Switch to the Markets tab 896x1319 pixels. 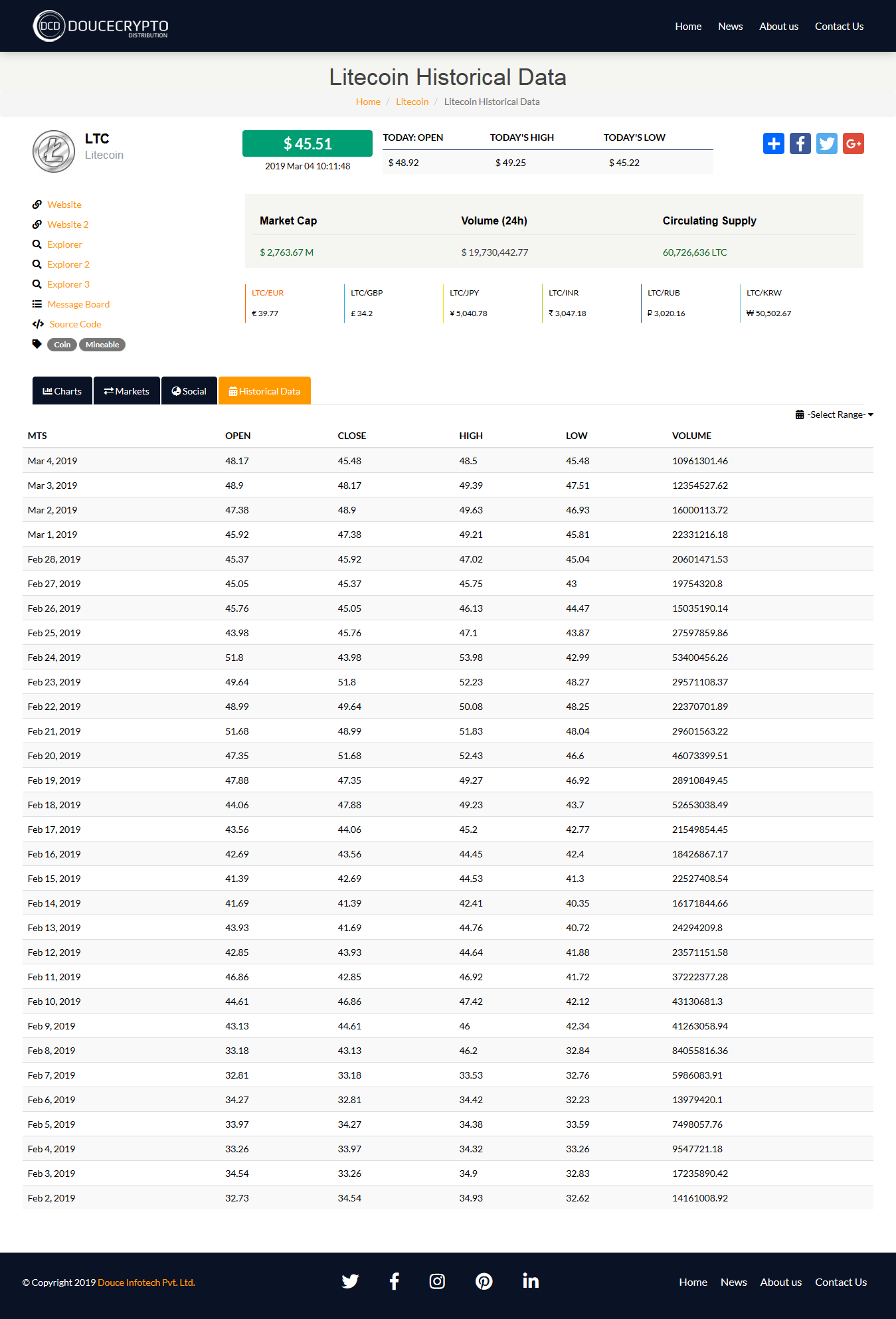127,391
